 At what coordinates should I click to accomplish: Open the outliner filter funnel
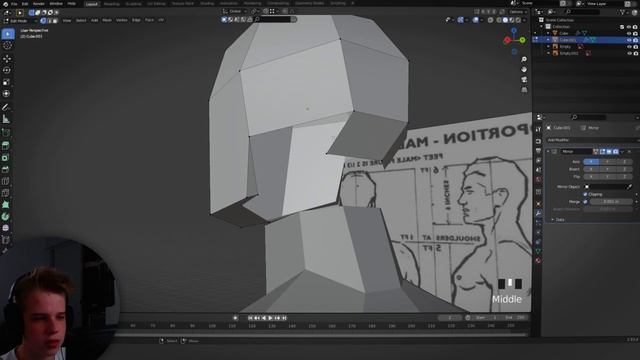coord(623,12)
